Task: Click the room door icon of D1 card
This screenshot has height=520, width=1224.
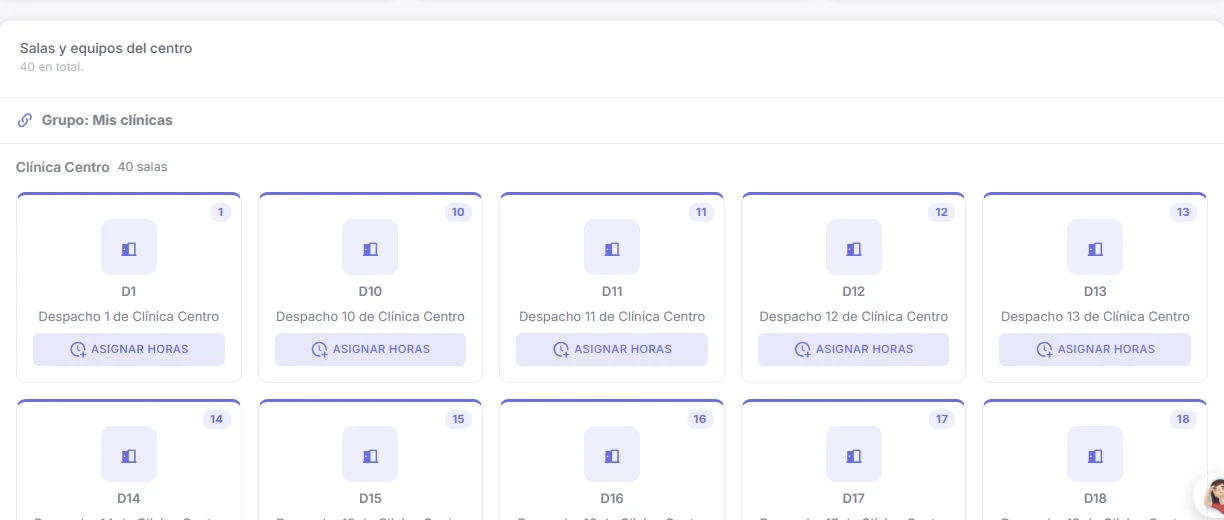Action: [129, 247]
